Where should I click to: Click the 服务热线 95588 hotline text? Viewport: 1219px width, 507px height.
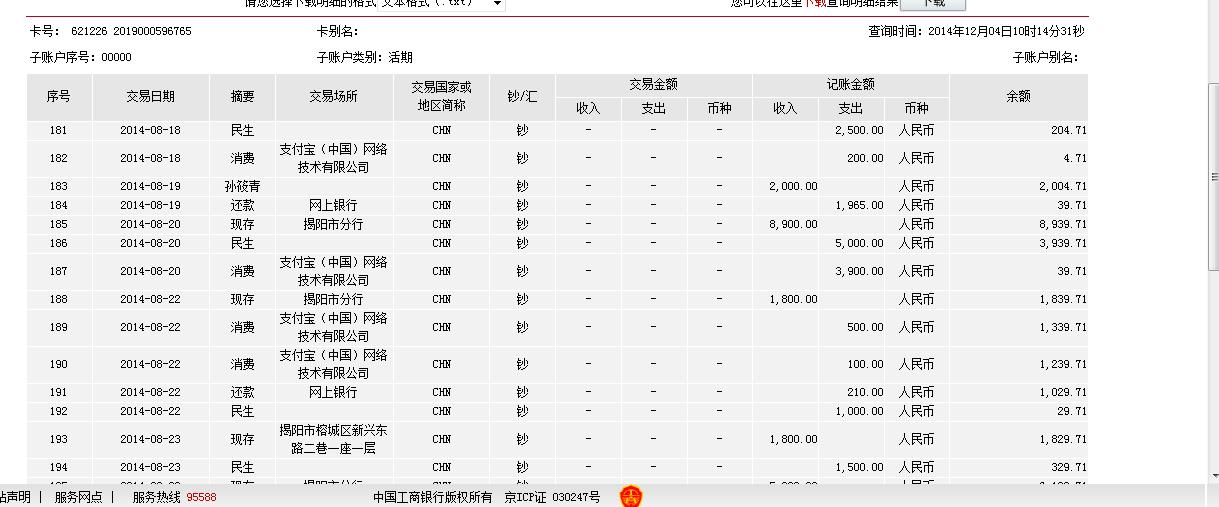174,497
